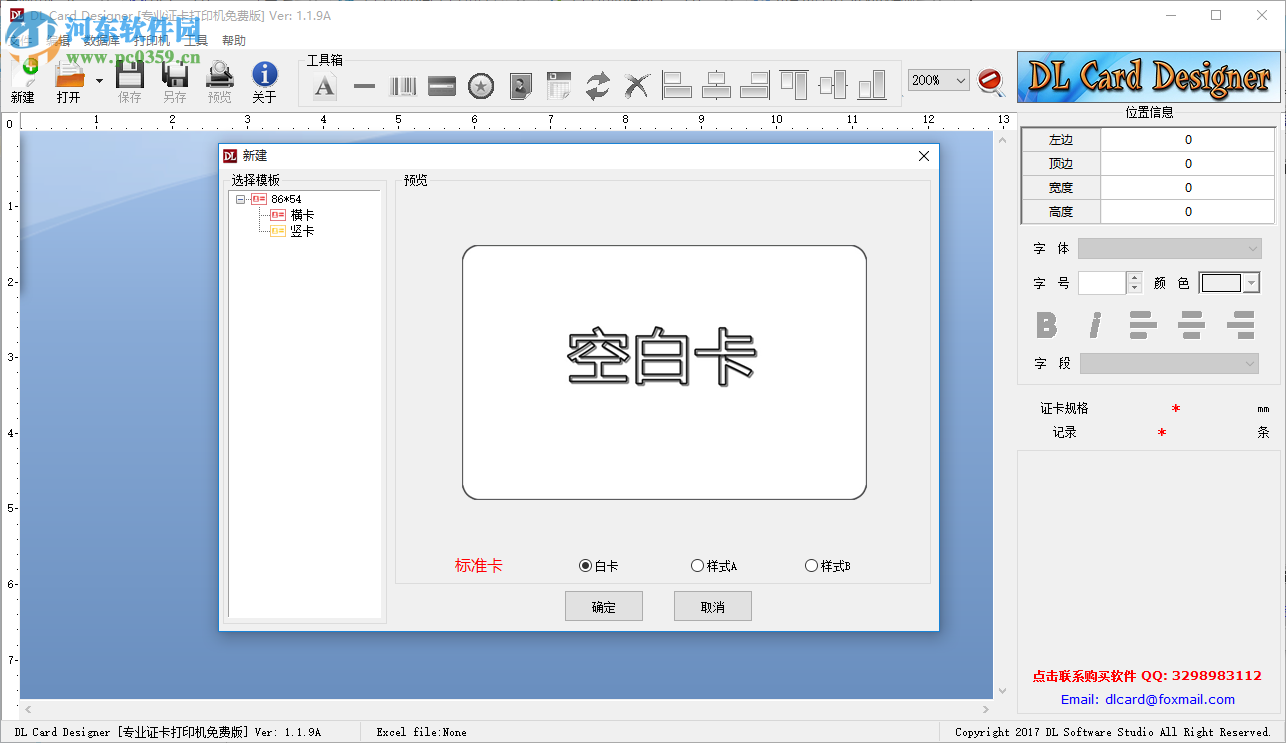The width and height of the screenshot is (1286, 743).
Task: Open the zoom level dropdown showing 200%
Action: [x=960, y=79]
